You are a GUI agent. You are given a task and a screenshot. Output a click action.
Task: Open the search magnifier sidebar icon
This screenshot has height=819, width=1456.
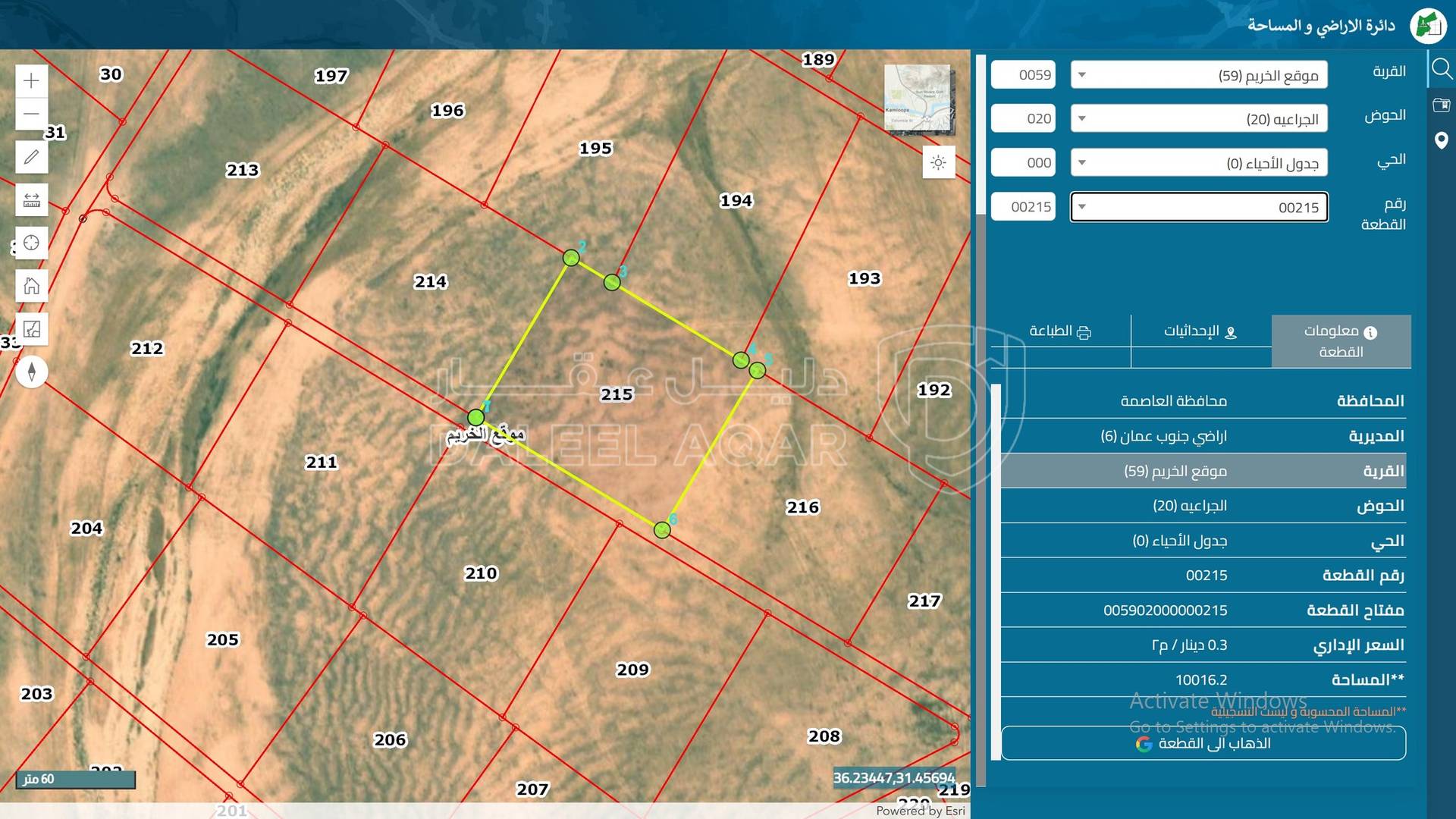coord(1441,70)
